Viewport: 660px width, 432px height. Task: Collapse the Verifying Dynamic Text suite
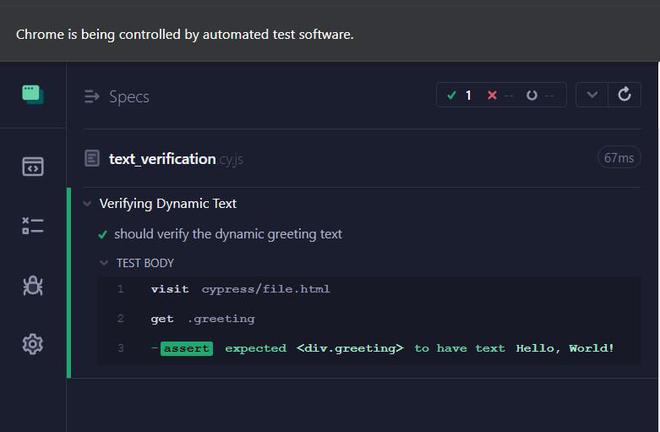[88, 203]
